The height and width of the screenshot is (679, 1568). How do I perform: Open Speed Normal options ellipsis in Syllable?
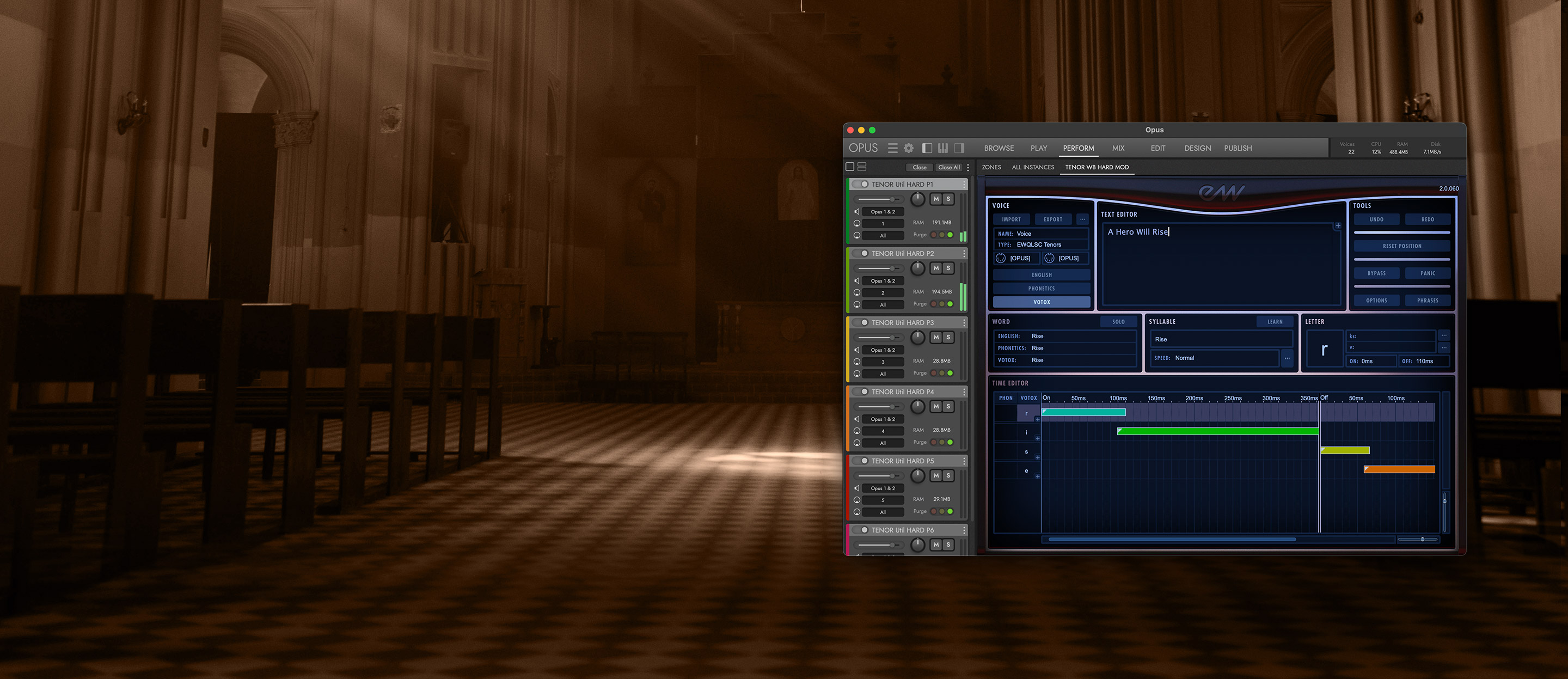[x=1287, y=359]
